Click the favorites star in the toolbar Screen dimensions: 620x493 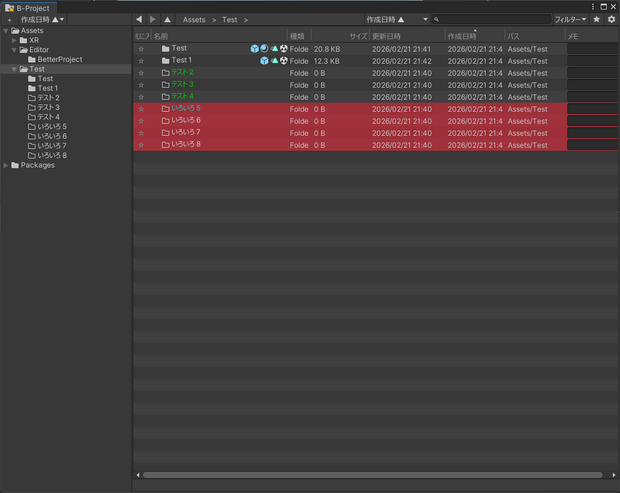597,19
